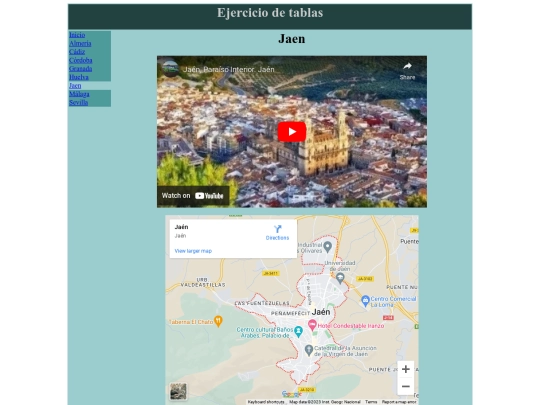Play the Jaén YouTube video
This screenshot has width=540, height=405.
[292, 132]
